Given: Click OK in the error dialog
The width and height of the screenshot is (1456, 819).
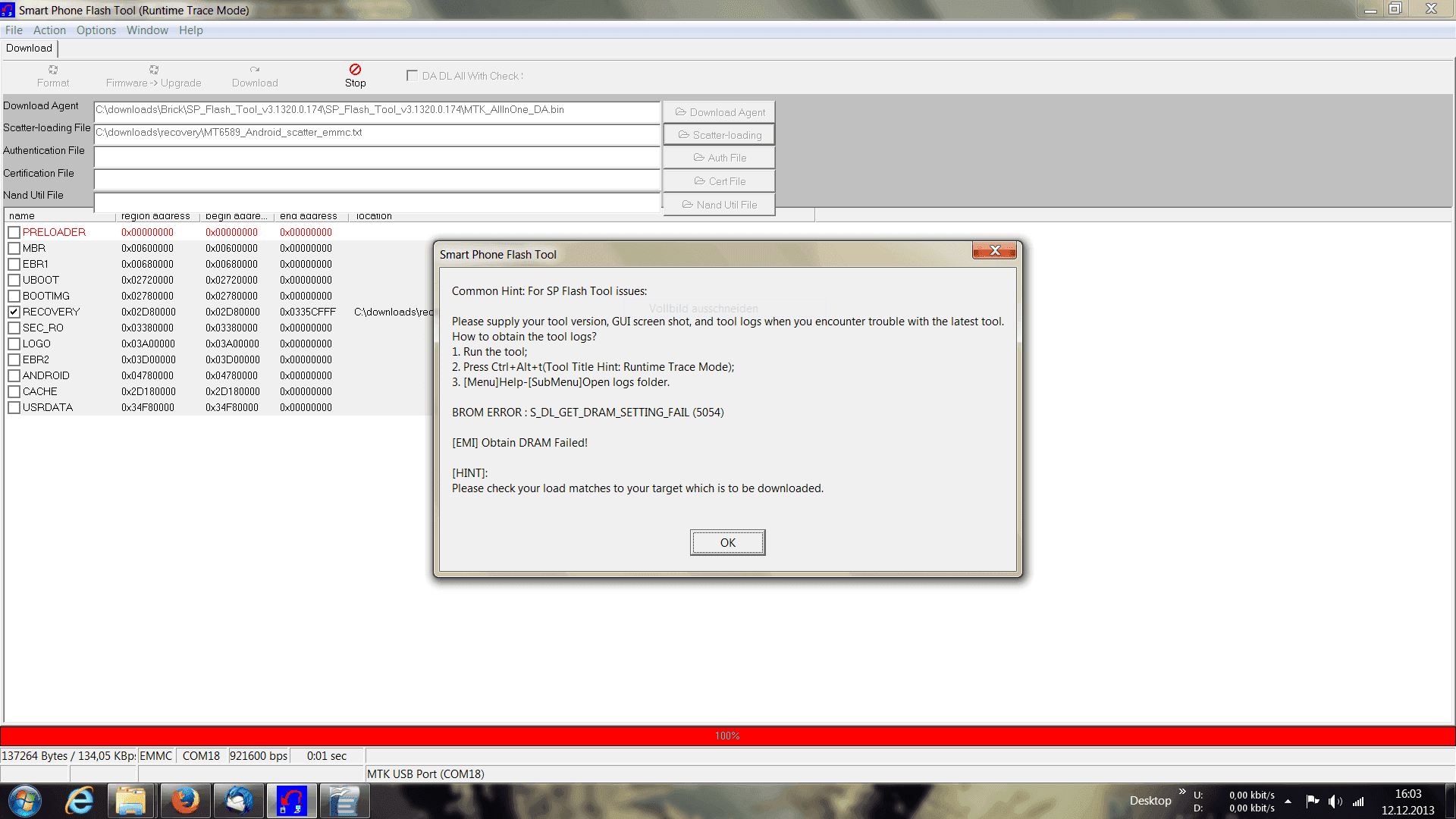Looking at the screenshot, I should tap(727, 542).
